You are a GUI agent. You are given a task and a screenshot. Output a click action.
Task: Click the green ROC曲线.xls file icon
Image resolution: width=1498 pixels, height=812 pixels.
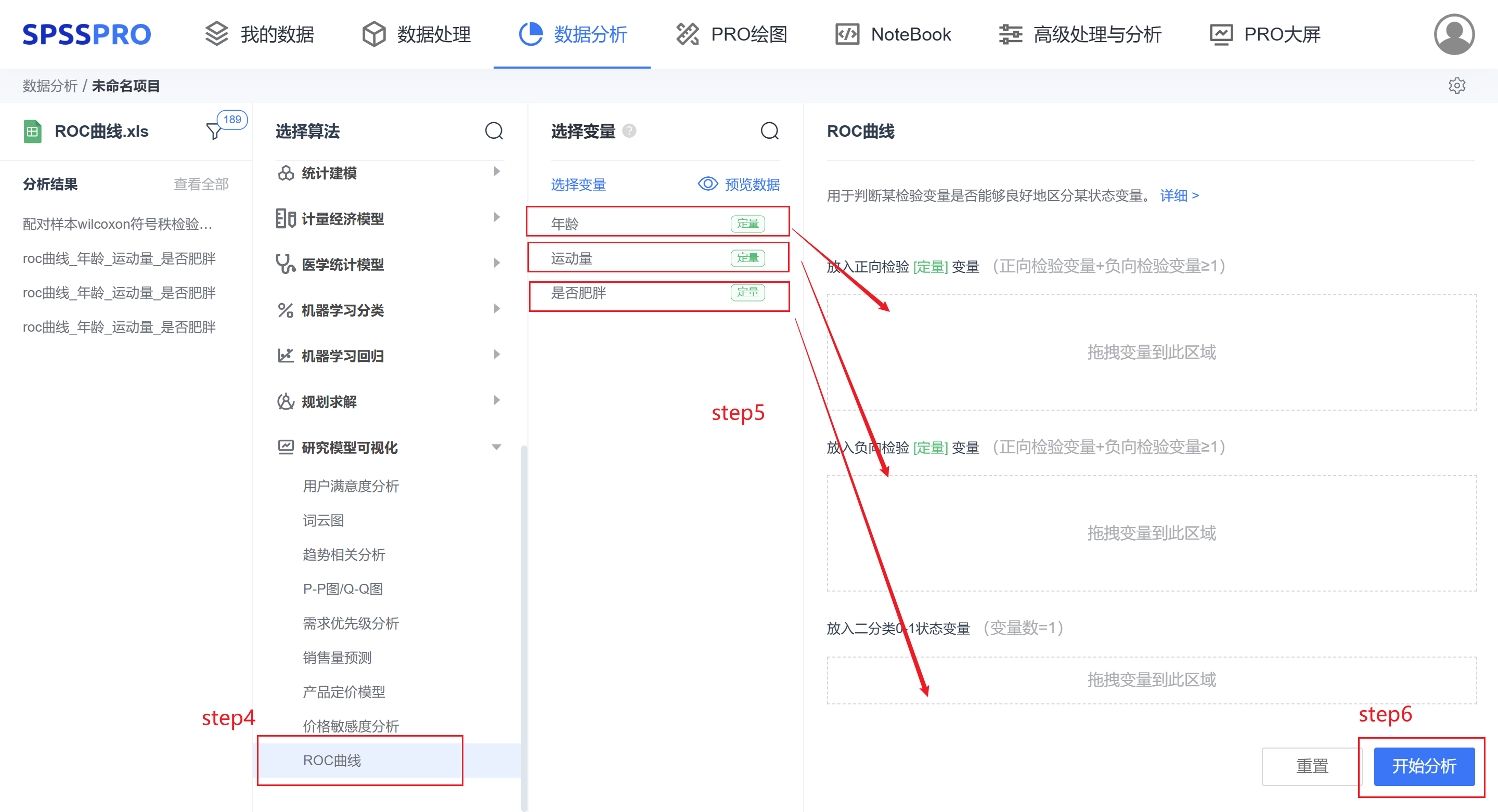point(32,132)
